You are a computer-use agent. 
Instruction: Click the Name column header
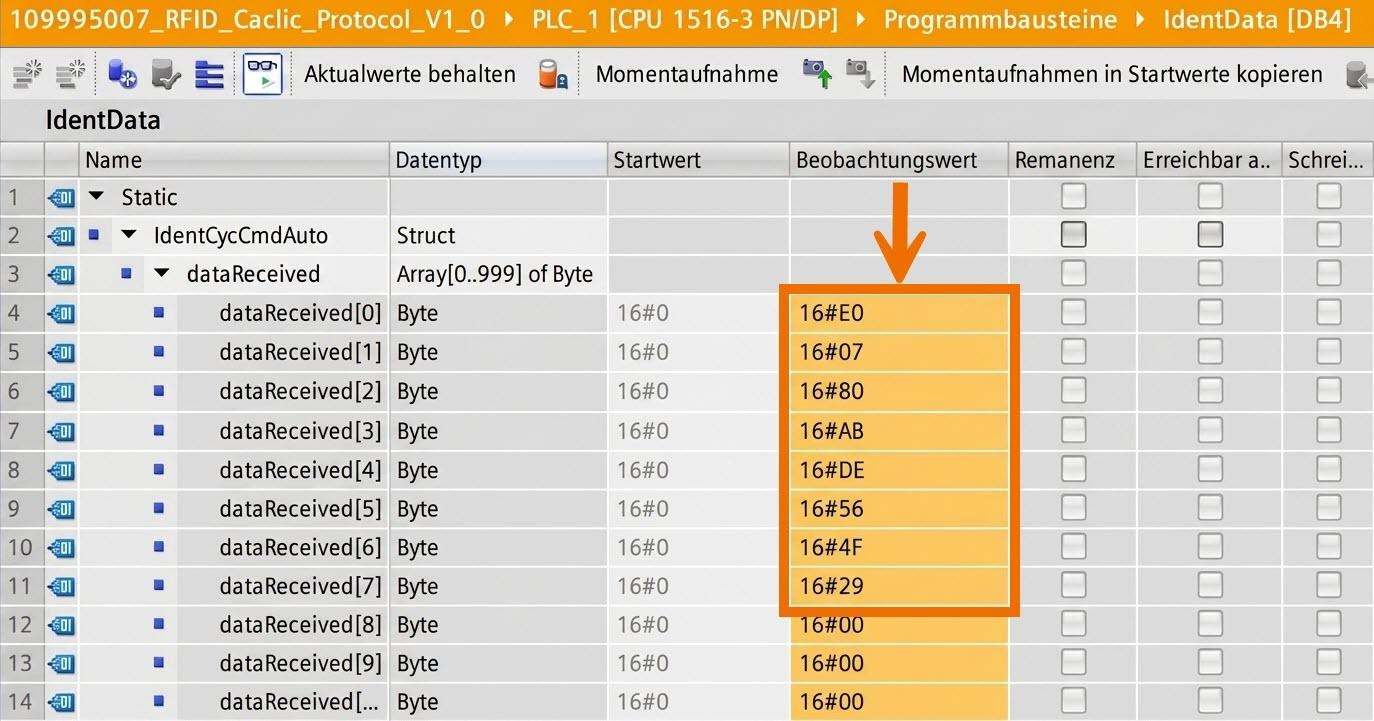(x=234, y=160)
